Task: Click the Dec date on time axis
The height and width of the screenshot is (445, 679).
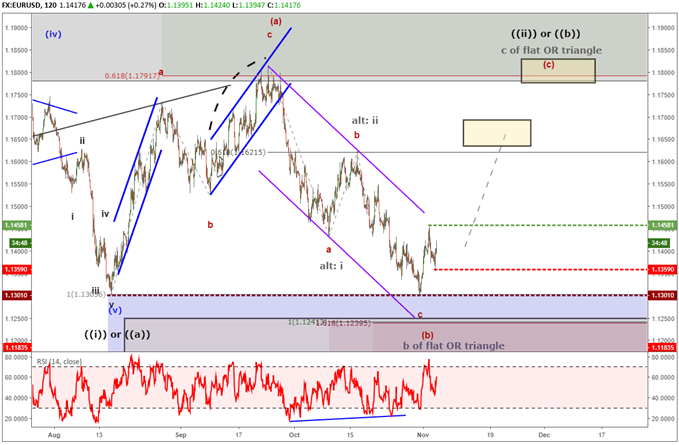Action: 544,435
